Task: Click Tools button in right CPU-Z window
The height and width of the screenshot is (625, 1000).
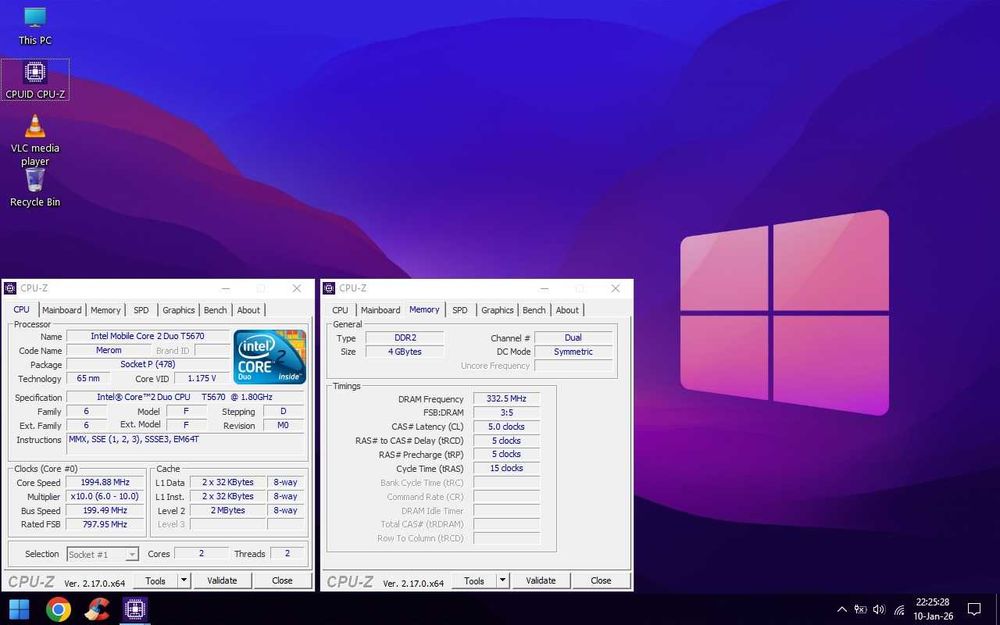Action: 474,581
